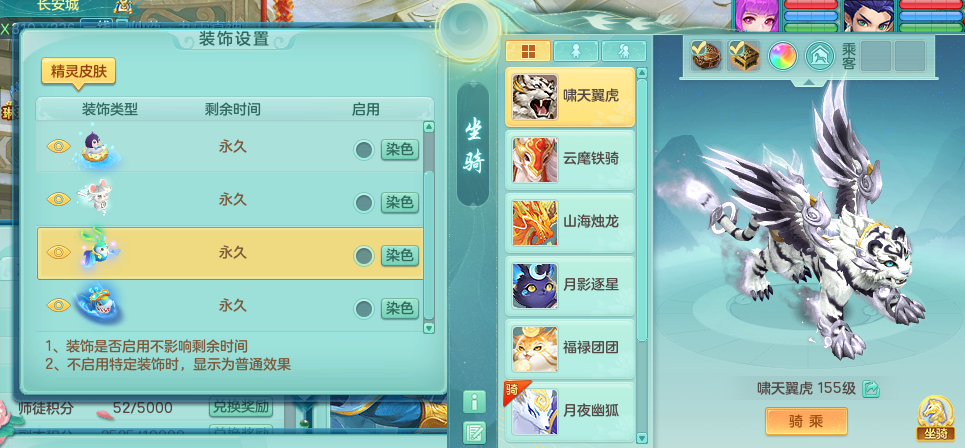Collapse the mount decoration toolbar arrow
965x448 pixels.
[809, 81]
